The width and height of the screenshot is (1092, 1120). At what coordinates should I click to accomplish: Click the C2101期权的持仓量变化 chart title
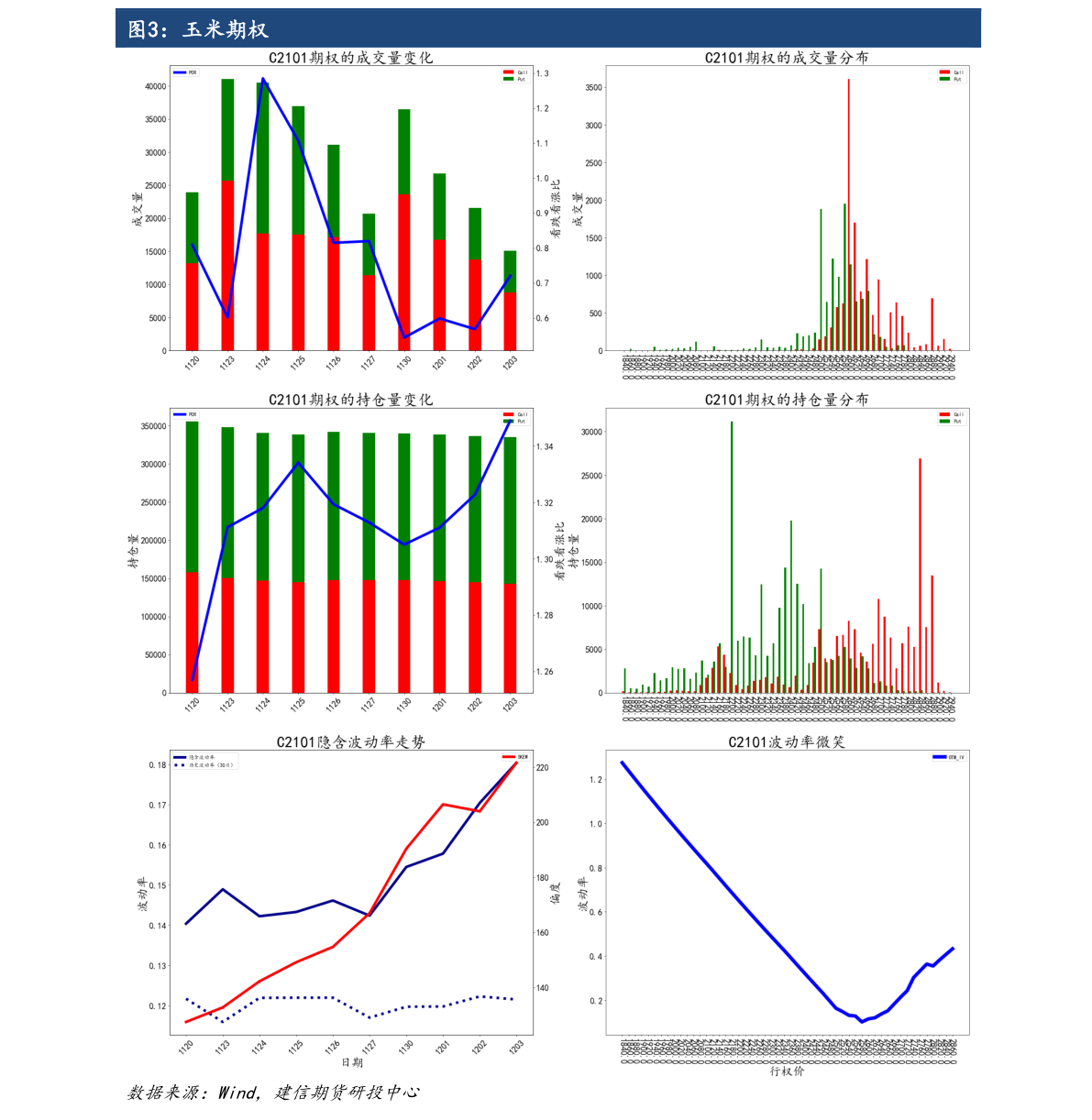[x=350, y=400]
